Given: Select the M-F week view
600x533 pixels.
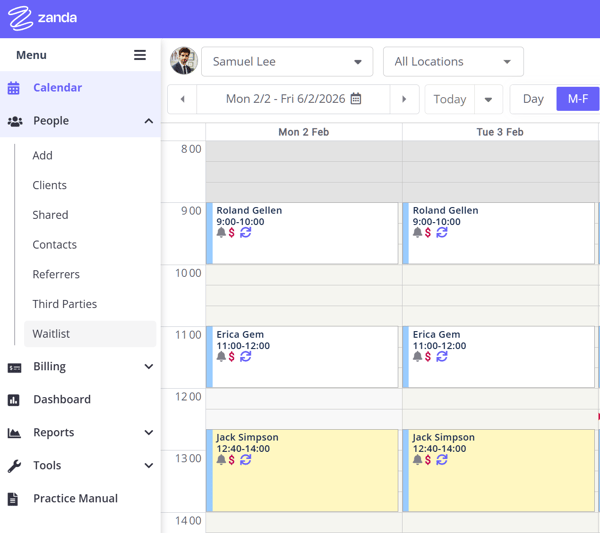Looking at the screenshot, I should click(x=577, y=99).
